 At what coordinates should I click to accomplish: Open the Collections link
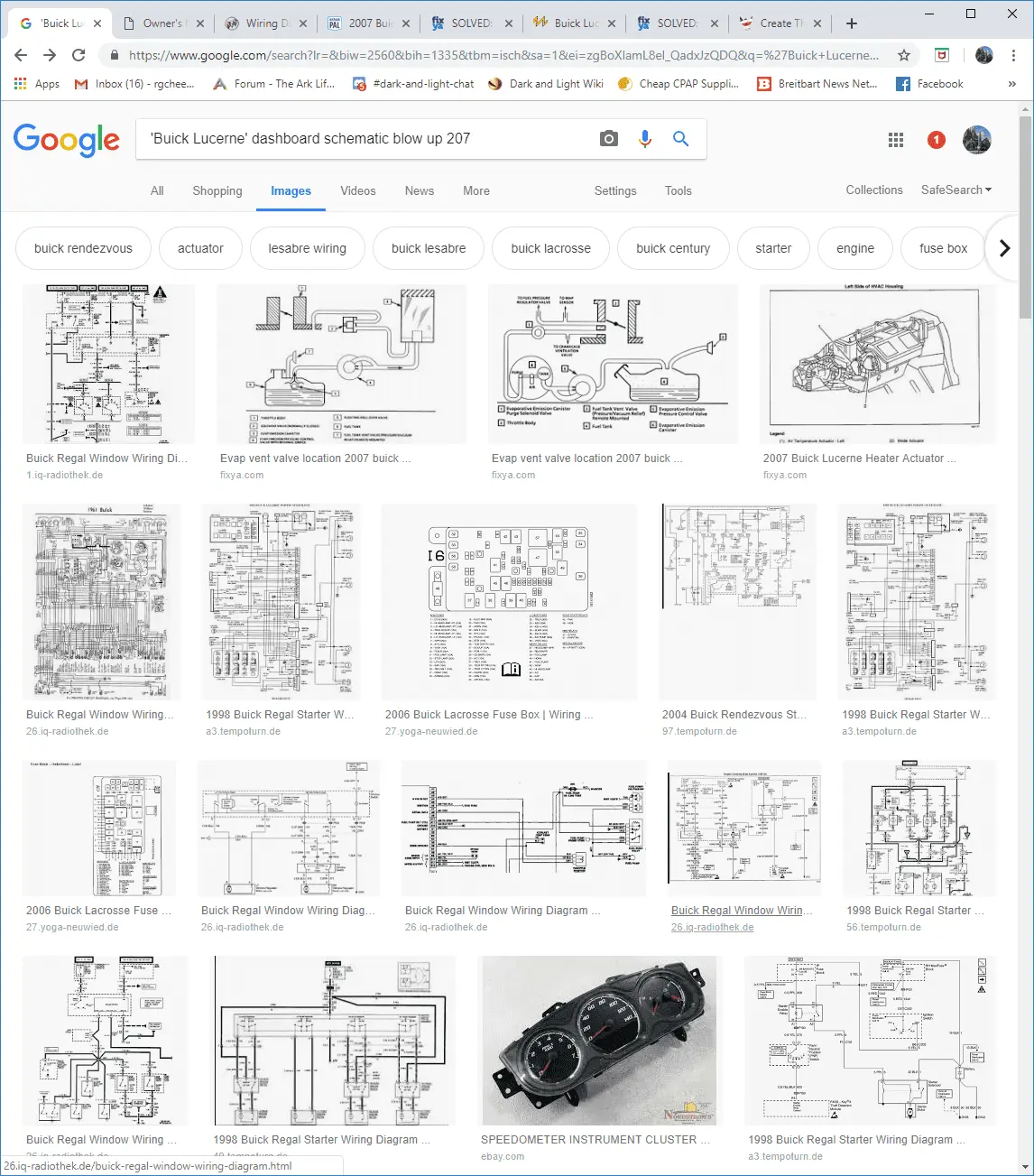pyautogui.click(x=873, y=190)
